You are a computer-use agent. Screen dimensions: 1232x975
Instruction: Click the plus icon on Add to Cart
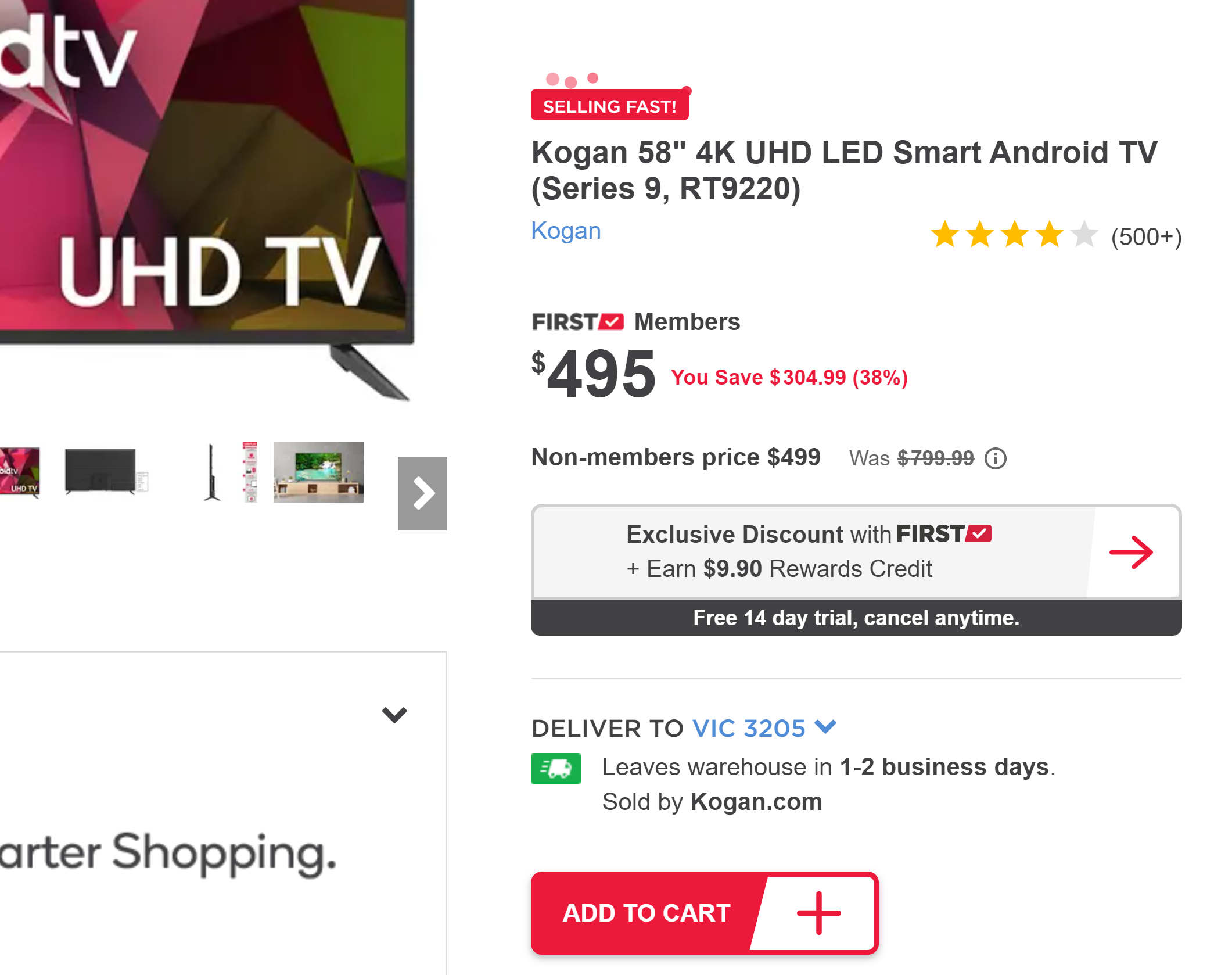[818, 913]
